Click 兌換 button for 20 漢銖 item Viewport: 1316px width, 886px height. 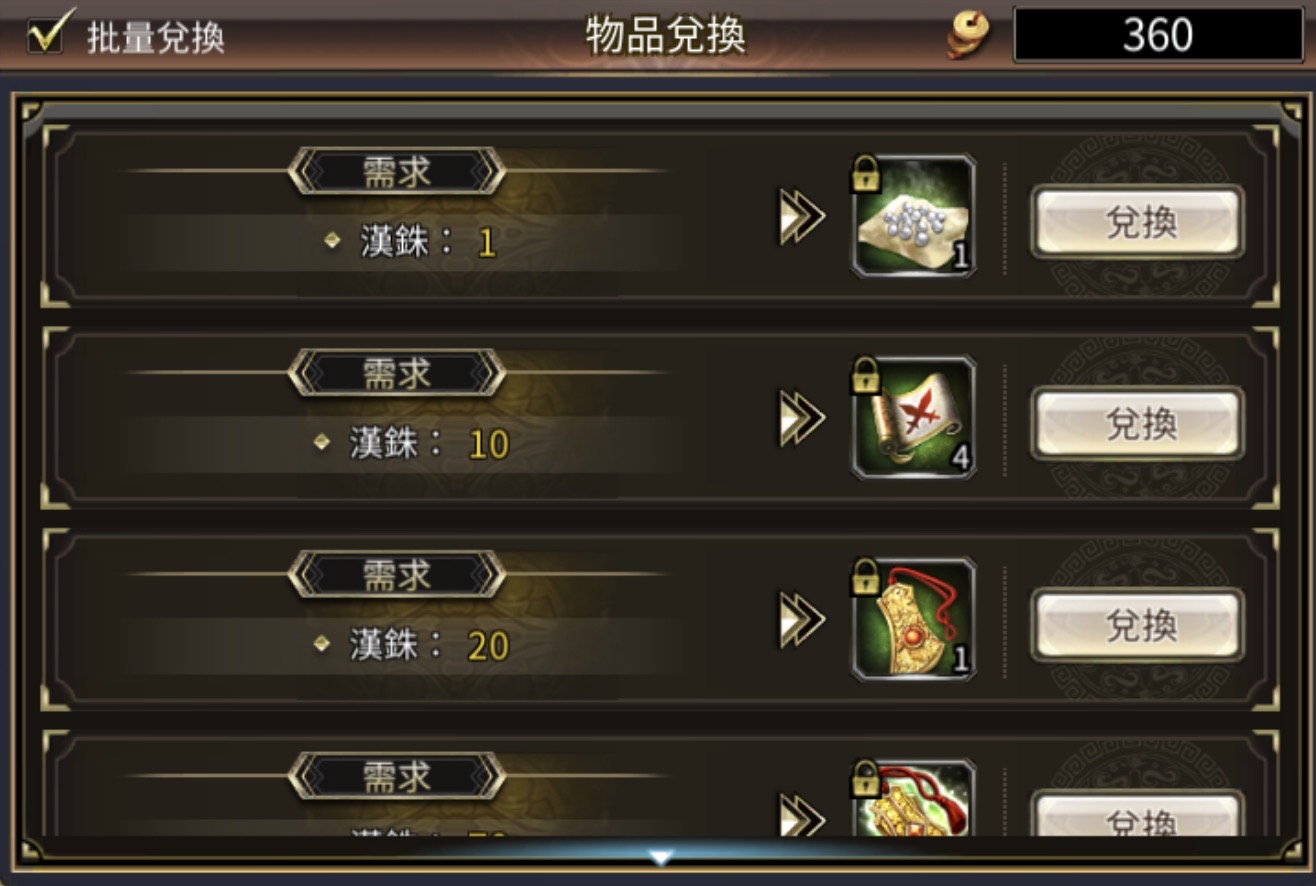click(1138, 625)
